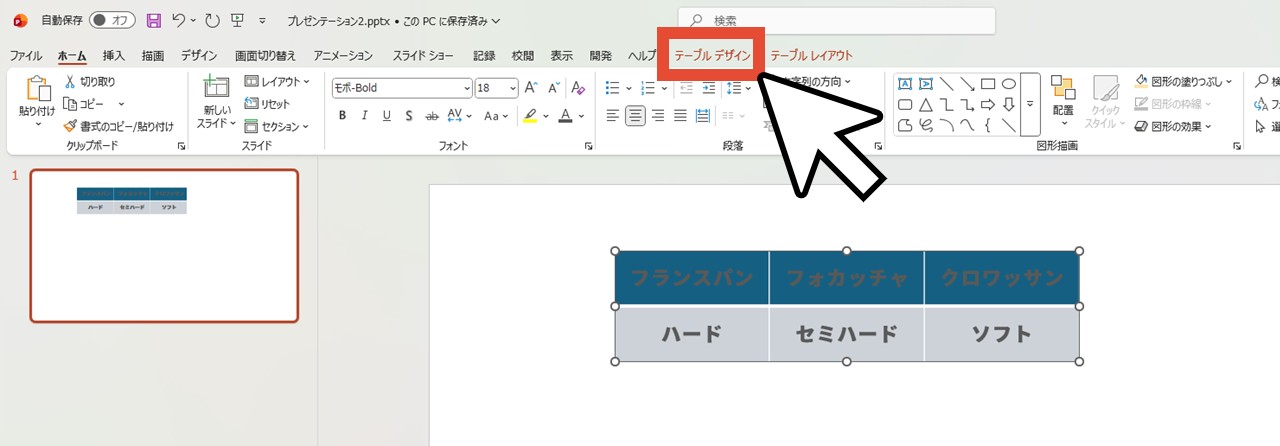Toggle the AutoSave (自動保存) switch
1280x446 pixels.
click(112, 20)
